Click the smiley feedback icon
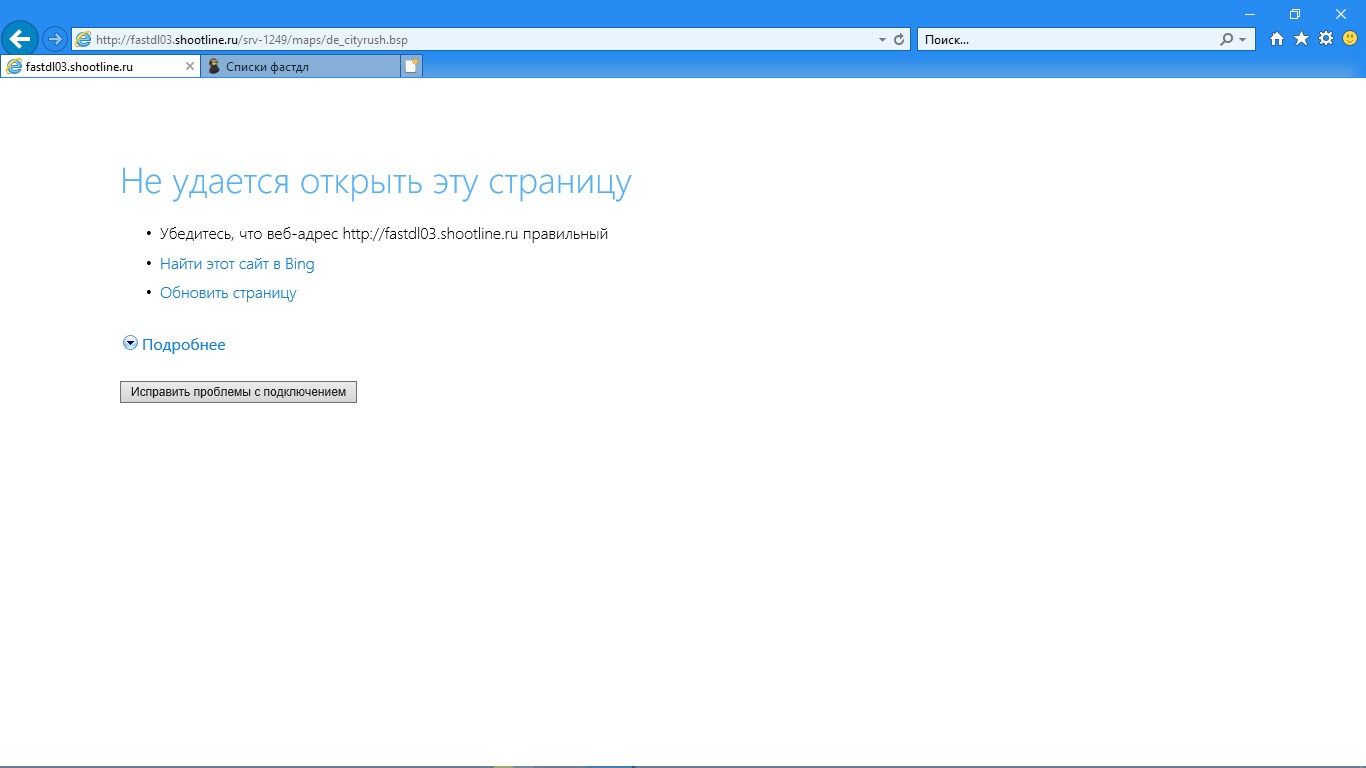The image size is (1366, 768). (x=1350, y=39)
